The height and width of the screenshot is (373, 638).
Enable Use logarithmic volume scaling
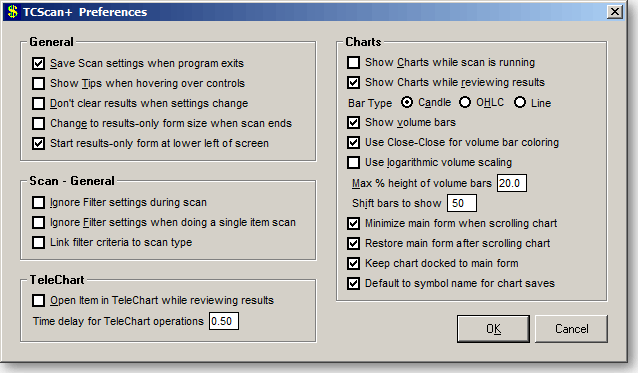pyautogui.click(x=354, y=163)
